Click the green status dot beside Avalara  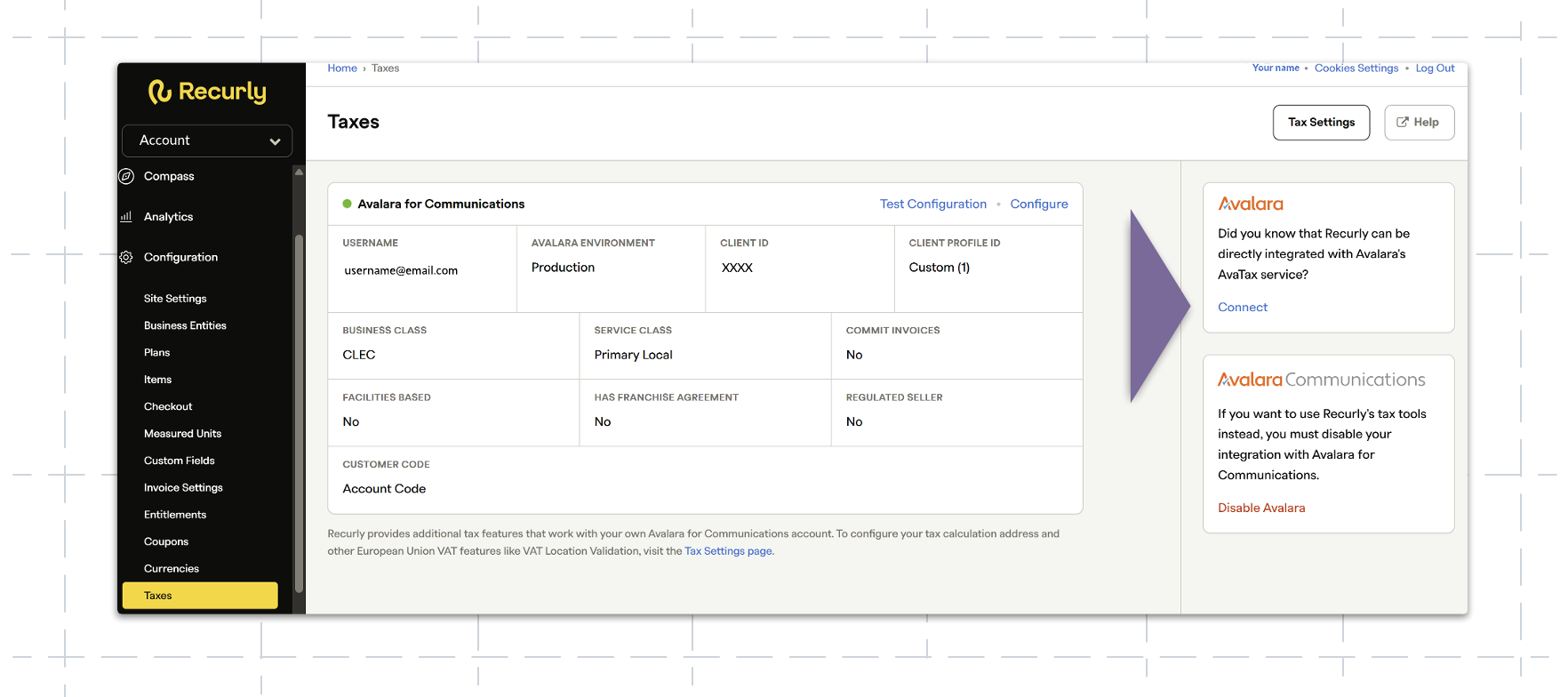pyautogui.click(x=348, y=204)
